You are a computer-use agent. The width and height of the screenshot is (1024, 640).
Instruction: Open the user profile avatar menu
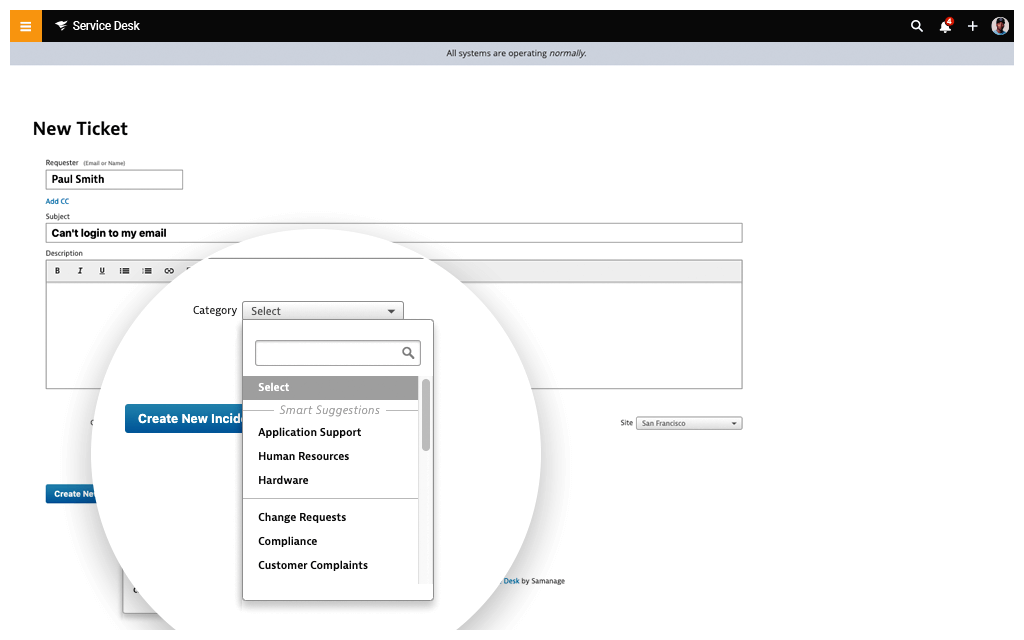click(x=1000, y=25)
